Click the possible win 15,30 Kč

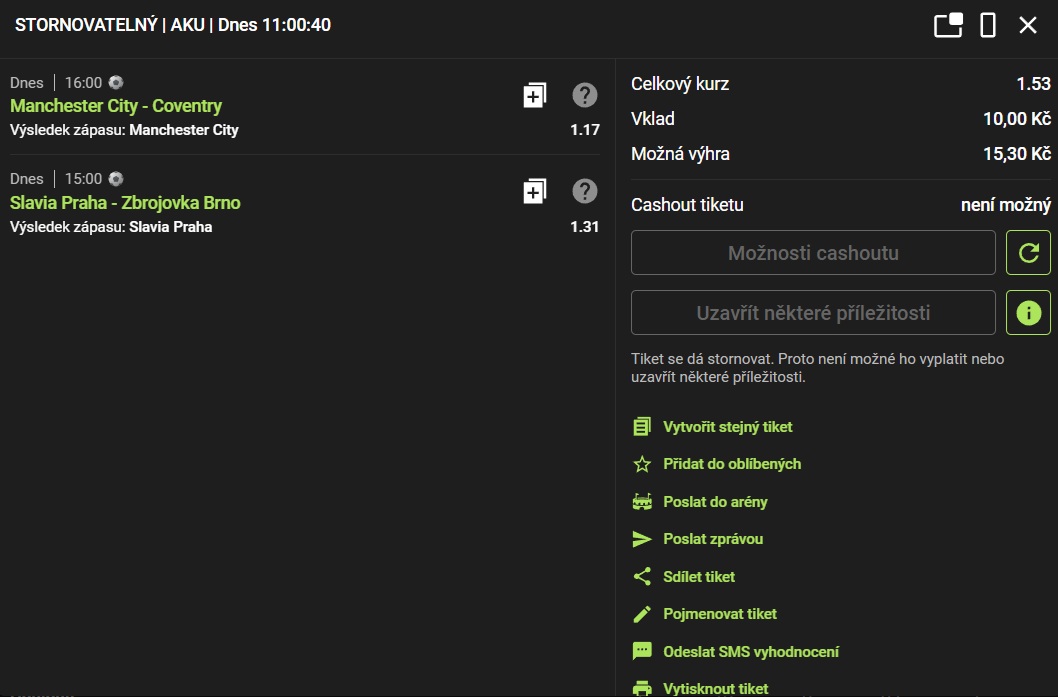tap(1017, 154)
